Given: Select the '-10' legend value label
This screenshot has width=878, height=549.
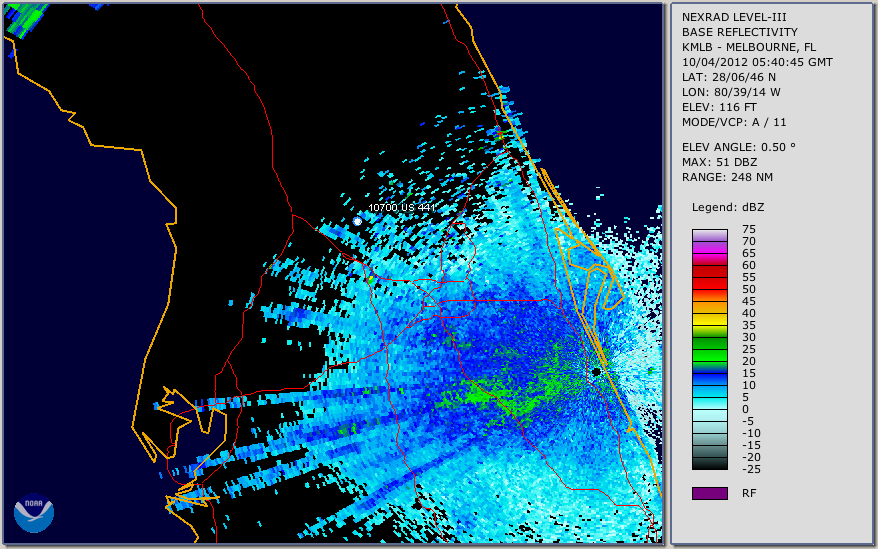Looking at the screenshot, I should click(x=751, y=433).
